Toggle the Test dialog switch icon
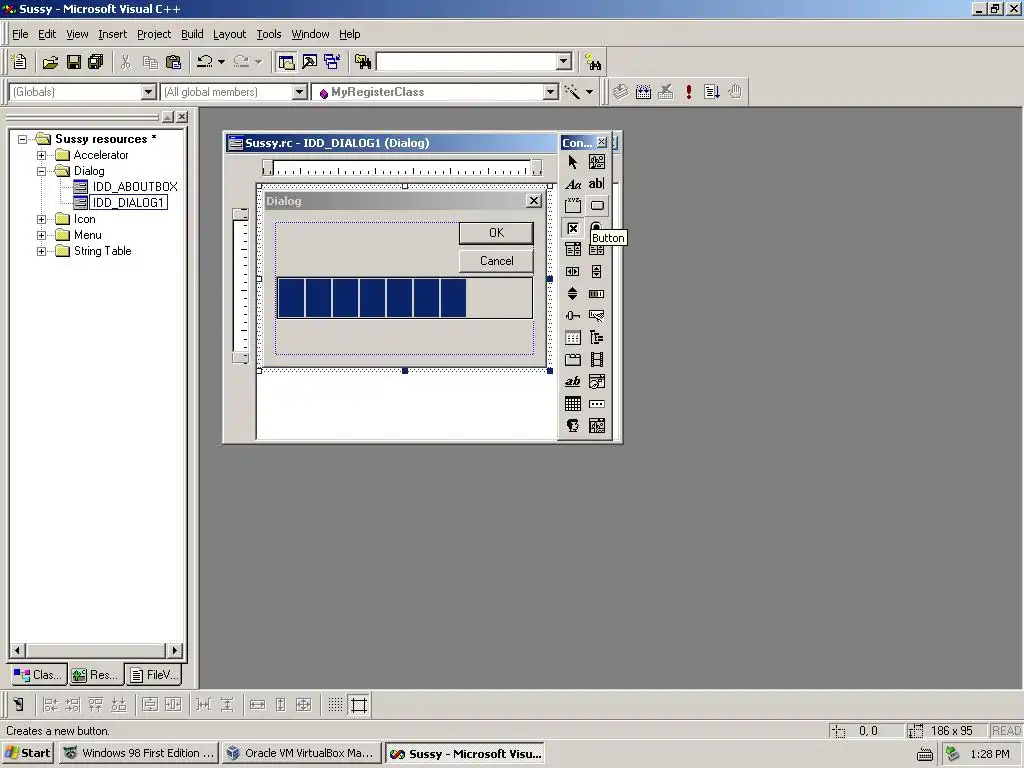The image size is (1024, 768). [18, 705]
